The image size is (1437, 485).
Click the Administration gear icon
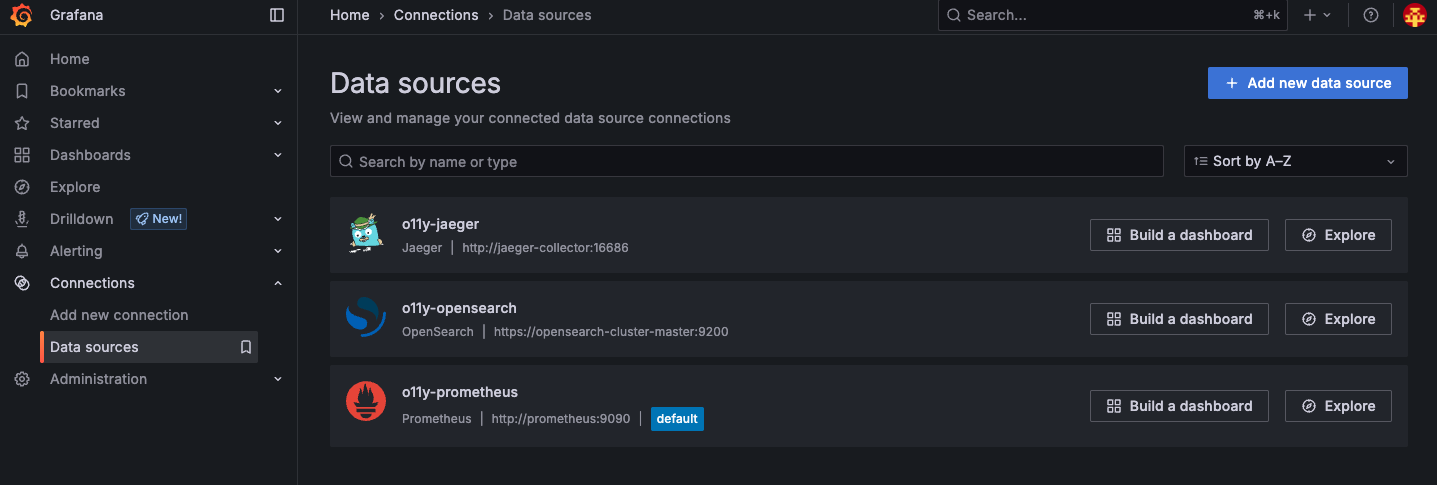pyautogui.click(x=22, y=379)
